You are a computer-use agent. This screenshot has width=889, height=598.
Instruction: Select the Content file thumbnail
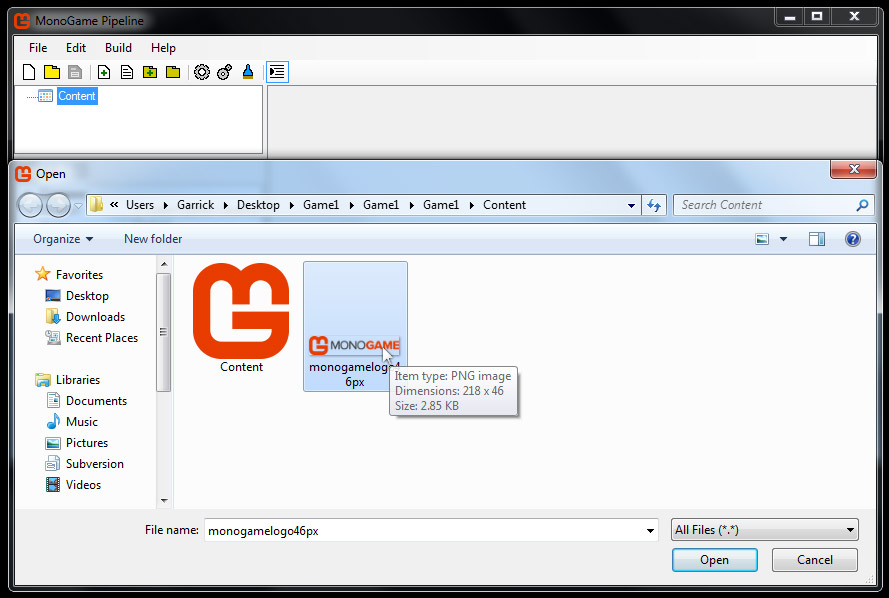241,317
